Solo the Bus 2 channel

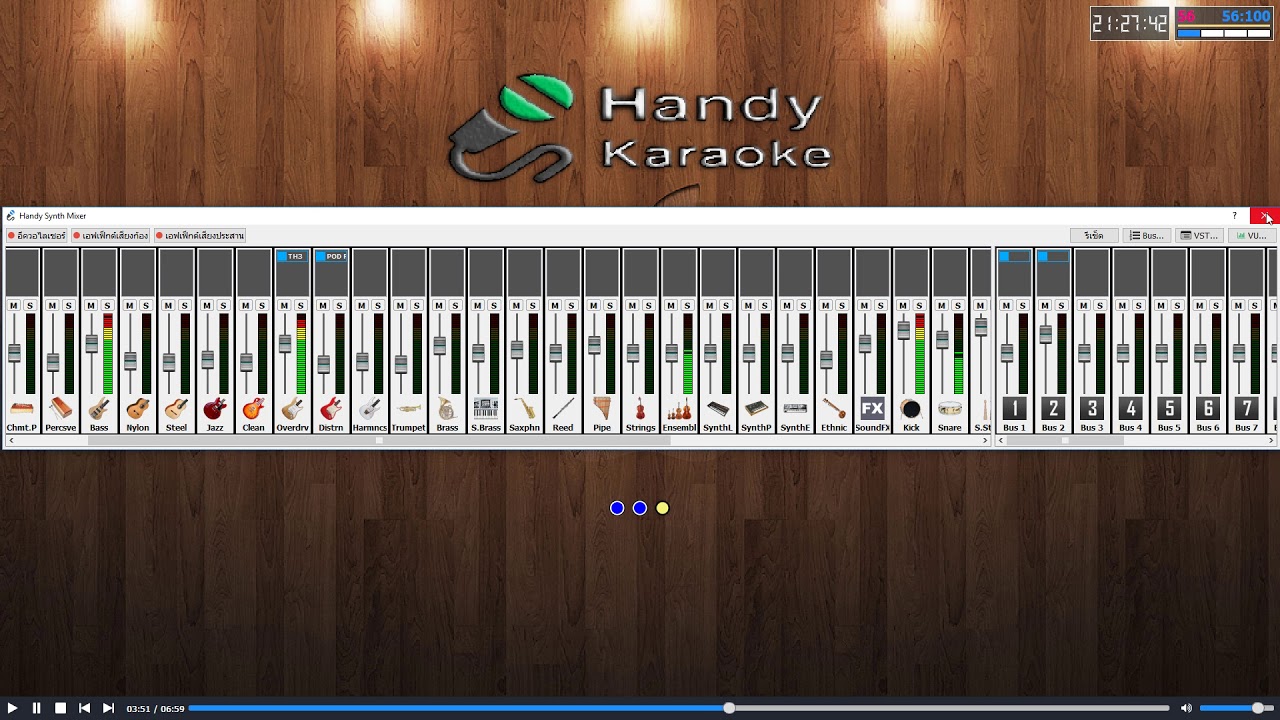(1061, 305)
